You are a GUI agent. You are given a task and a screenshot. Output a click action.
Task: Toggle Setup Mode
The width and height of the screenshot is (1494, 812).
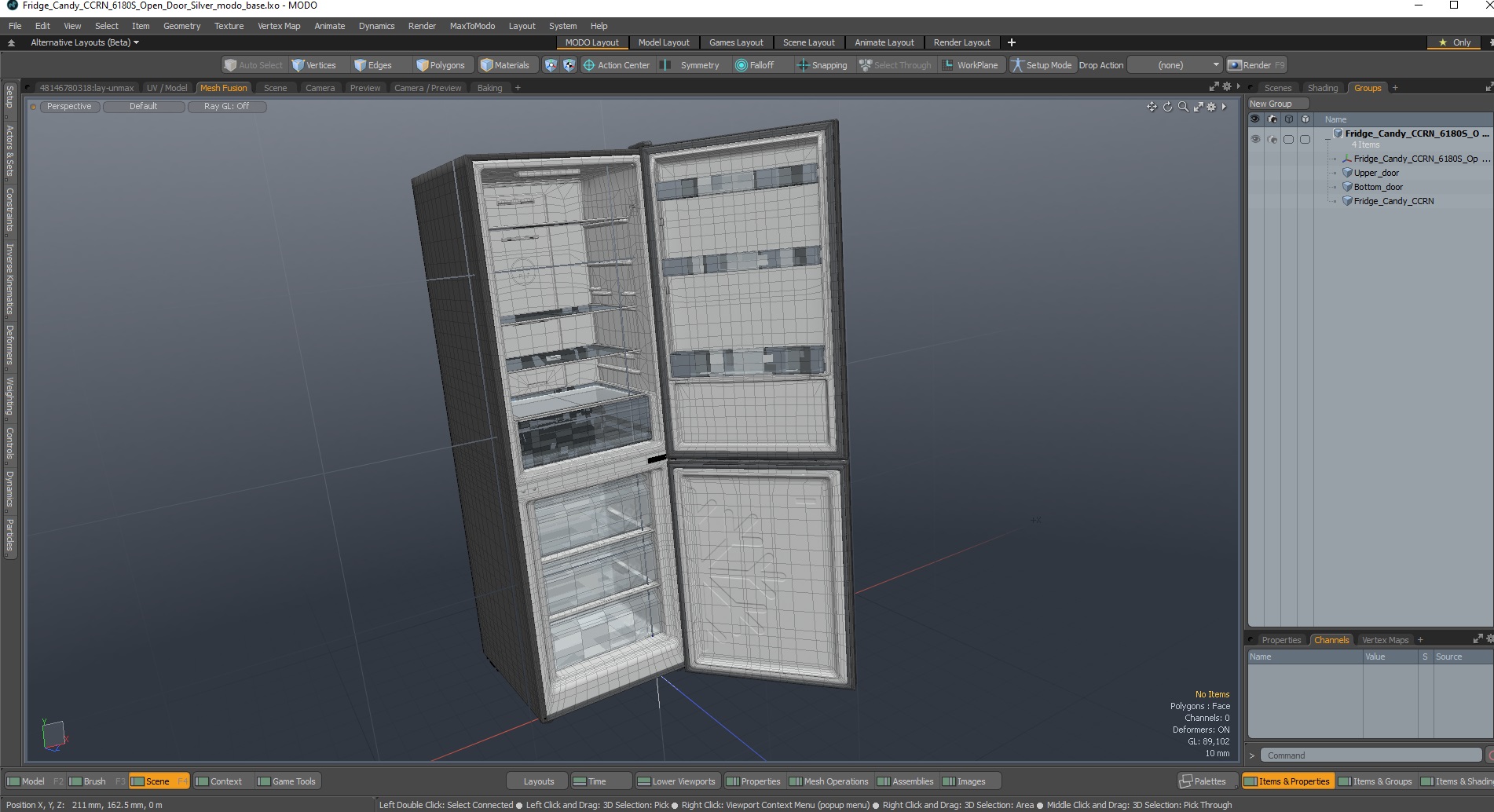pyautogui.click(x=1042, y=65)
